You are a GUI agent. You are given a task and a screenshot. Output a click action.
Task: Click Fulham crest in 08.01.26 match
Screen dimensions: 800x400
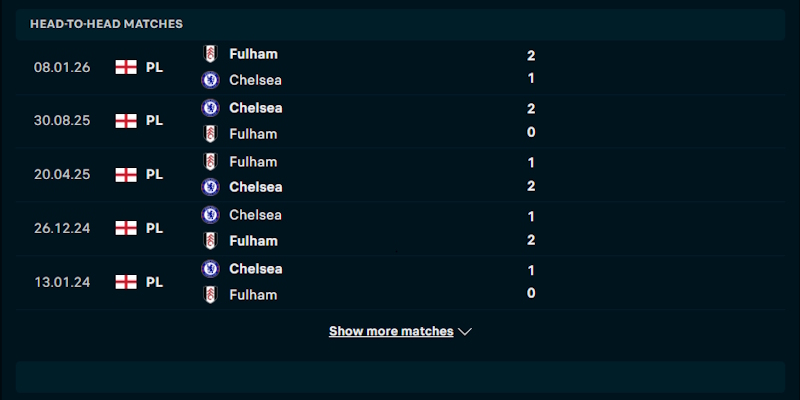(x=210, y=54)
